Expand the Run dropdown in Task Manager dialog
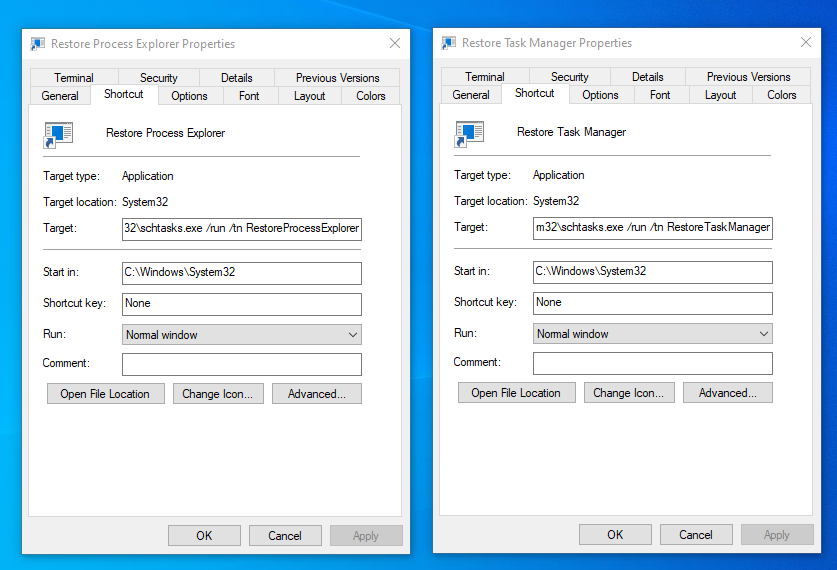 click(653, 334)
